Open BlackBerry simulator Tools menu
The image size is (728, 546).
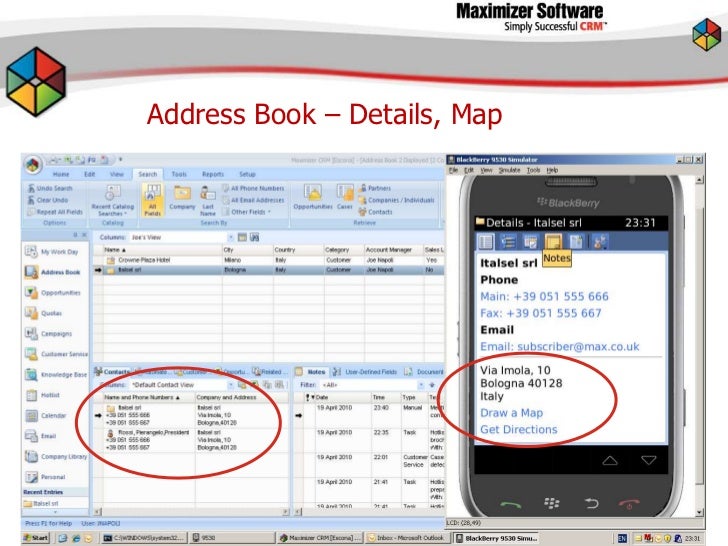(x=533, y=170)
